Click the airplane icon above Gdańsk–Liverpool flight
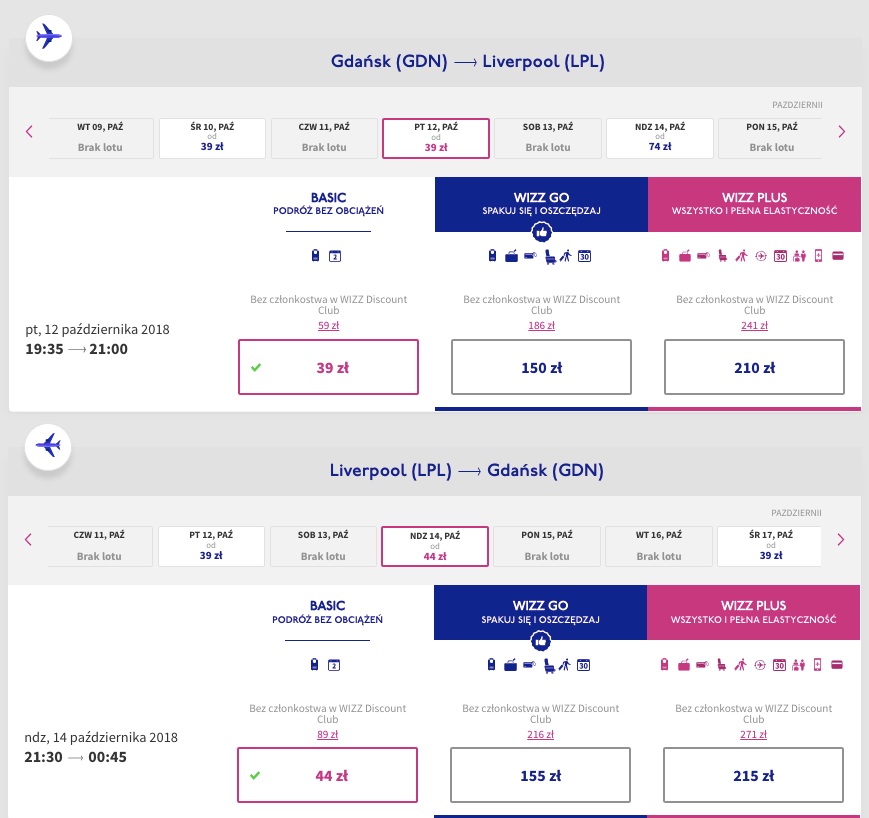 tap(48, 37)
